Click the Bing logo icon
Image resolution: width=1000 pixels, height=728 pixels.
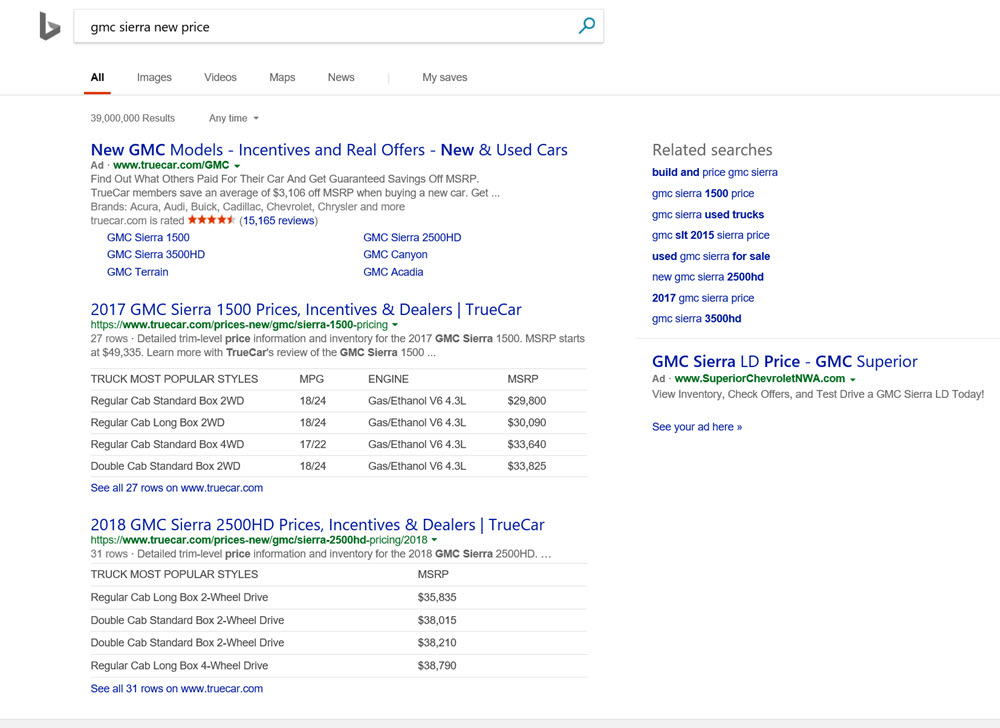coord(50,27)
